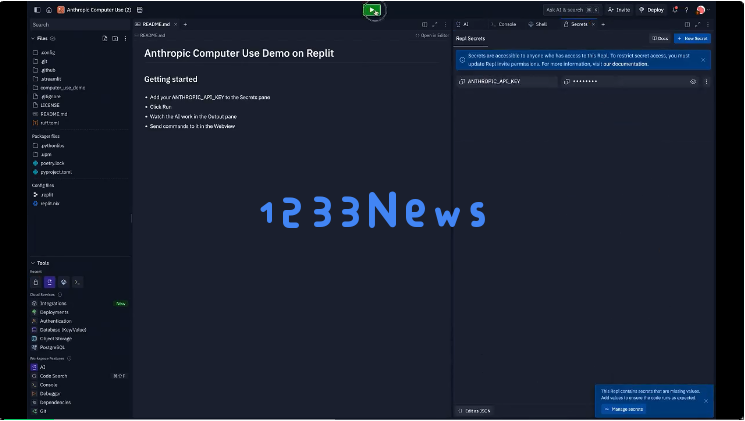This screenshot has height=421, width=745.
Task: Create a new folder via Files header icon
Action: pyautogui.click(x=115, y=38)
